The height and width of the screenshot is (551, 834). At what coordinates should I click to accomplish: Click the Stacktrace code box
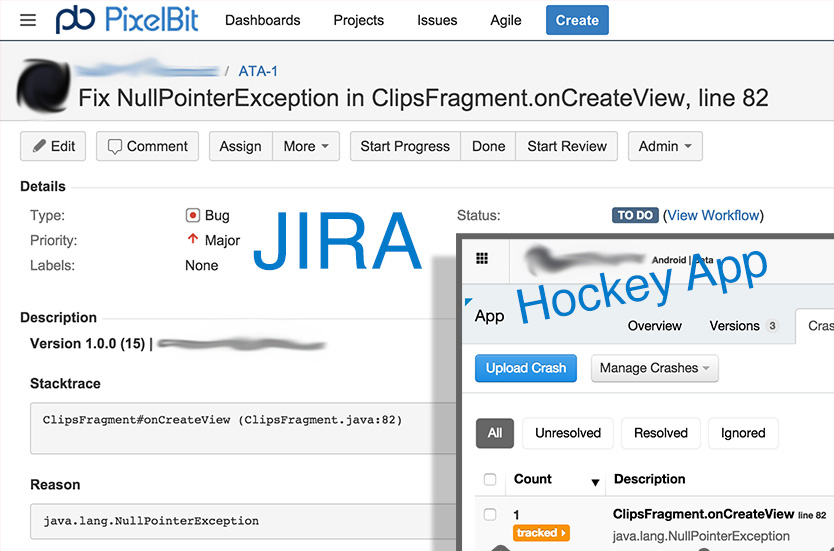[243, 428]
